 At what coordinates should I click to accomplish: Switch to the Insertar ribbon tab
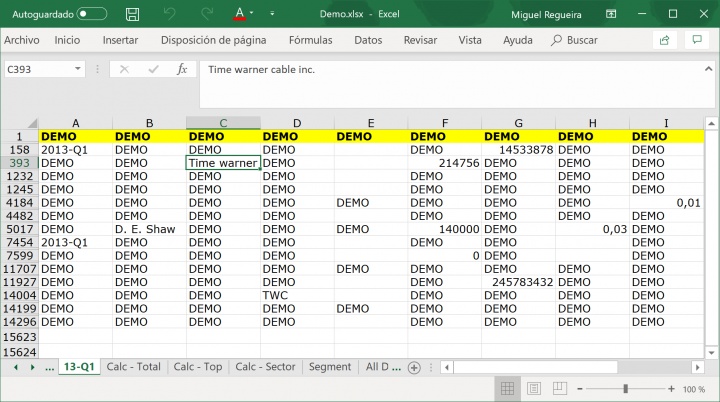click(x=120, y=40)
